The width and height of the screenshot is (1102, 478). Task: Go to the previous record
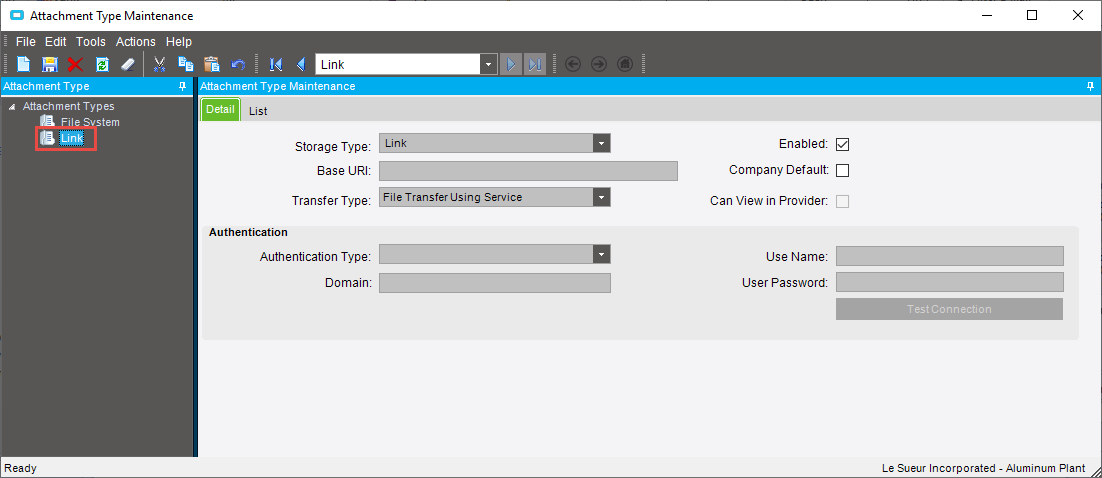tap(301, 65)
